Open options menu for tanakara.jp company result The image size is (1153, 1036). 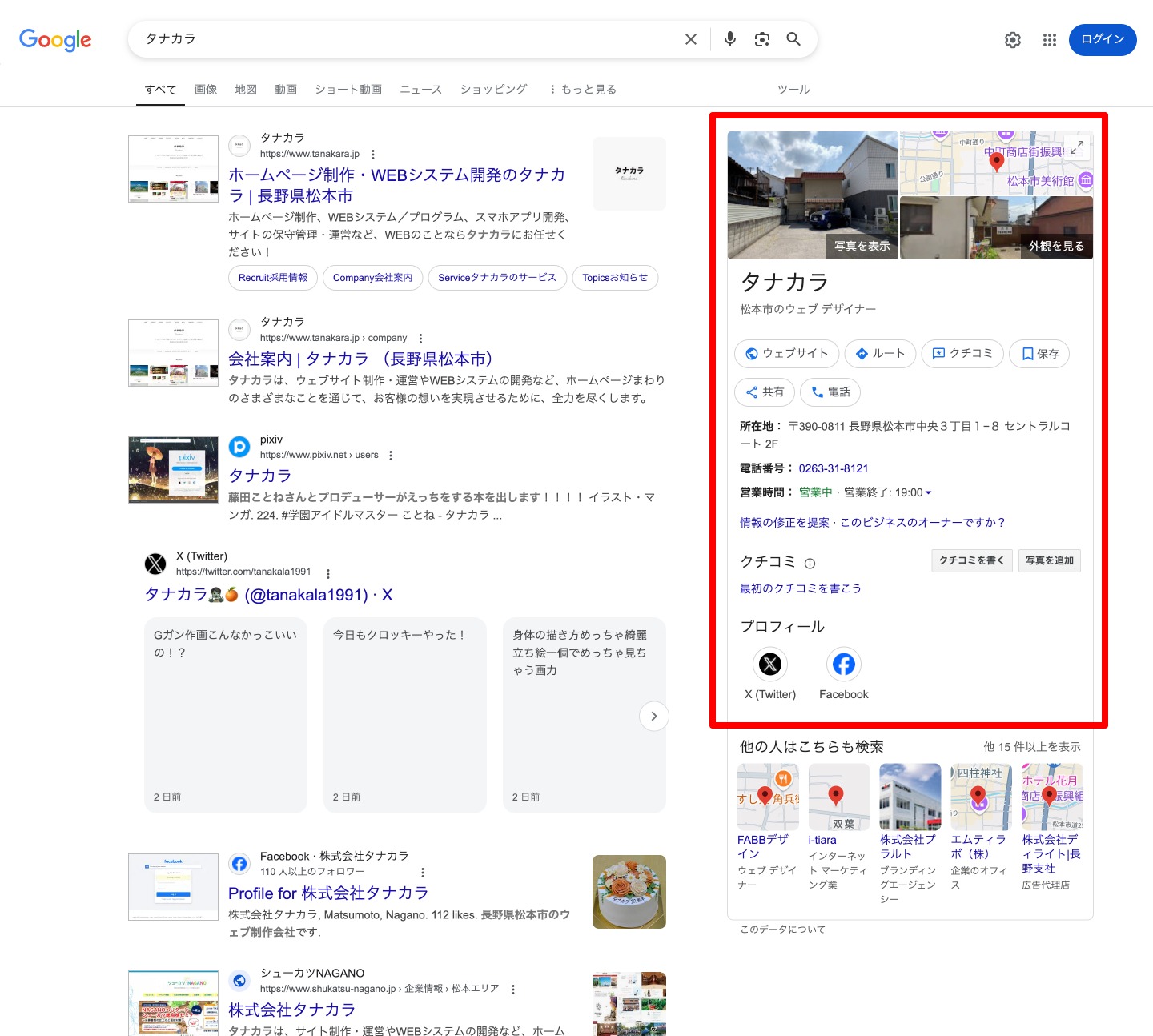point(420,338)
